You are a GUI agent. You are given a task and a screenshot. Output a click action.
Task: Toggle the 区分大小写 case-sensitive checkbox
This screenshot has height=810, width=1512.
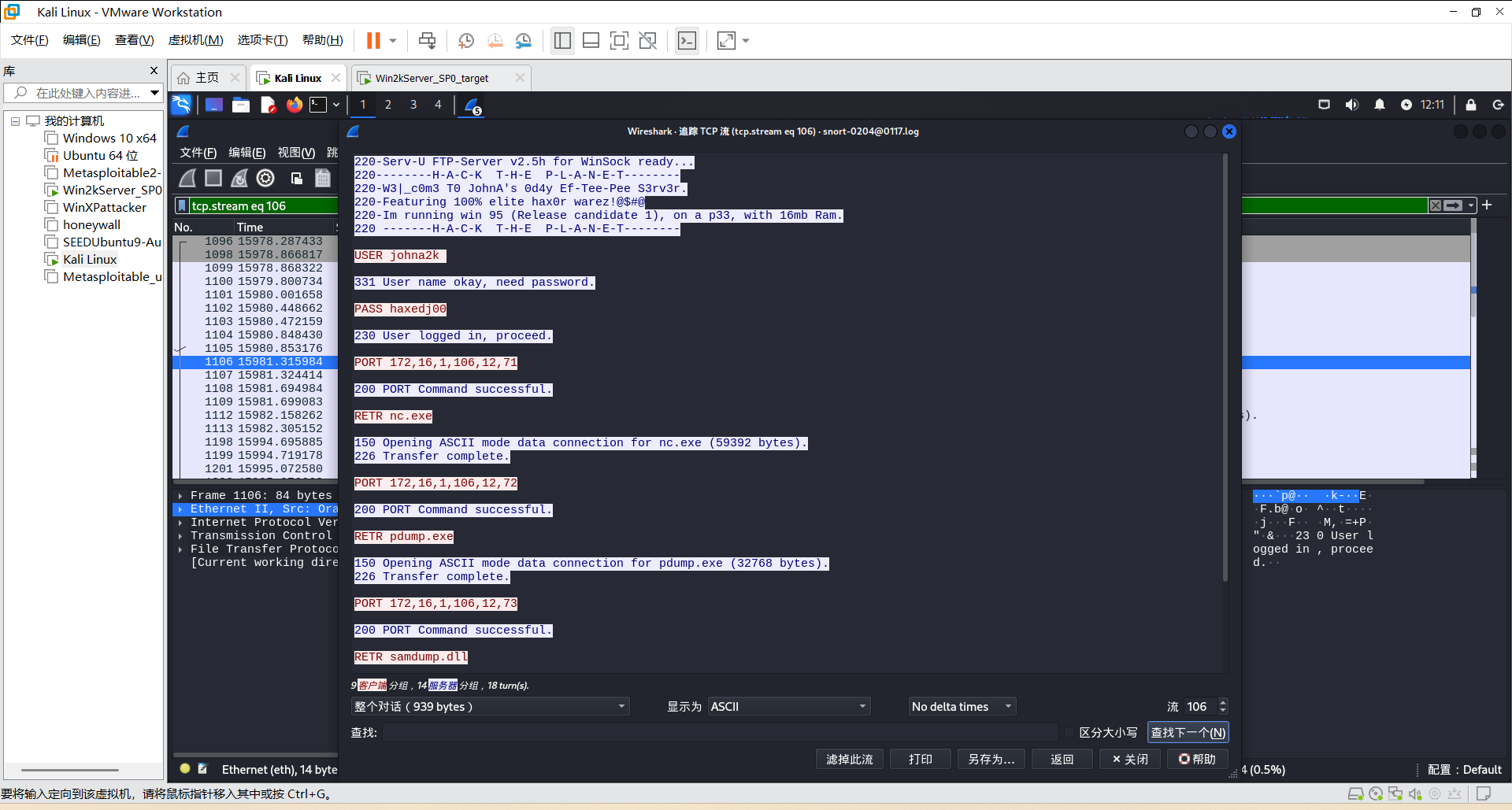pyautogui.click(x=1069, y=732)
